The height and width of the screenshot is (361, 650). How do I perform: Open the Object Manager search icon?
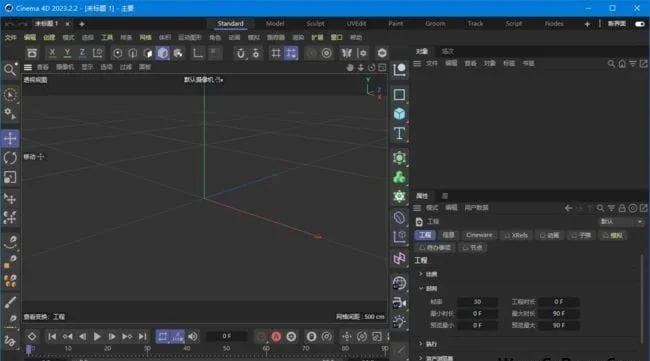click(x=611, y=63)
